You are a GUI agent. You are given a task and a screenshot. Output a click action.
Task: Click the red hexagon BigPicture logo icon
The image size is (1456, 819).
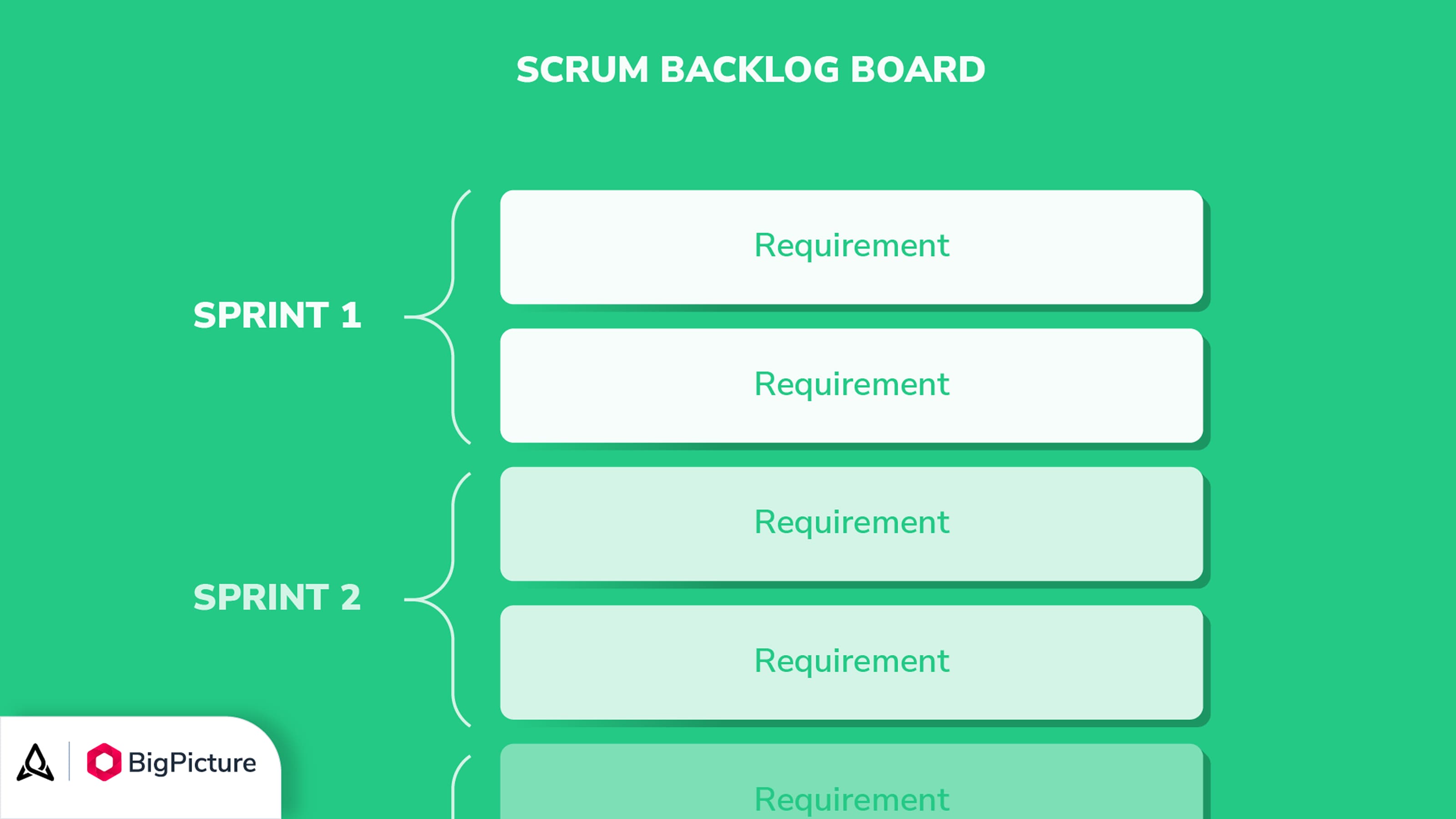pos(104,762)
